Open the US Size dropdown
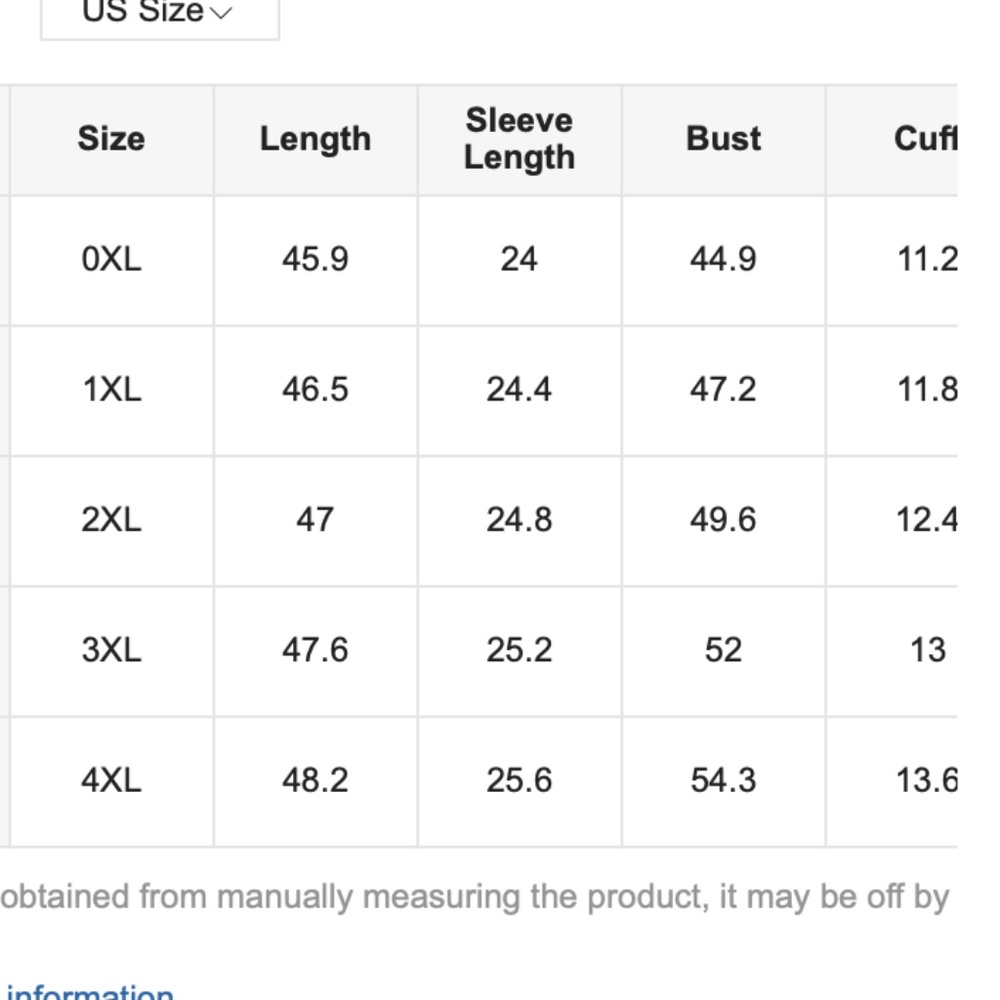 158,14
